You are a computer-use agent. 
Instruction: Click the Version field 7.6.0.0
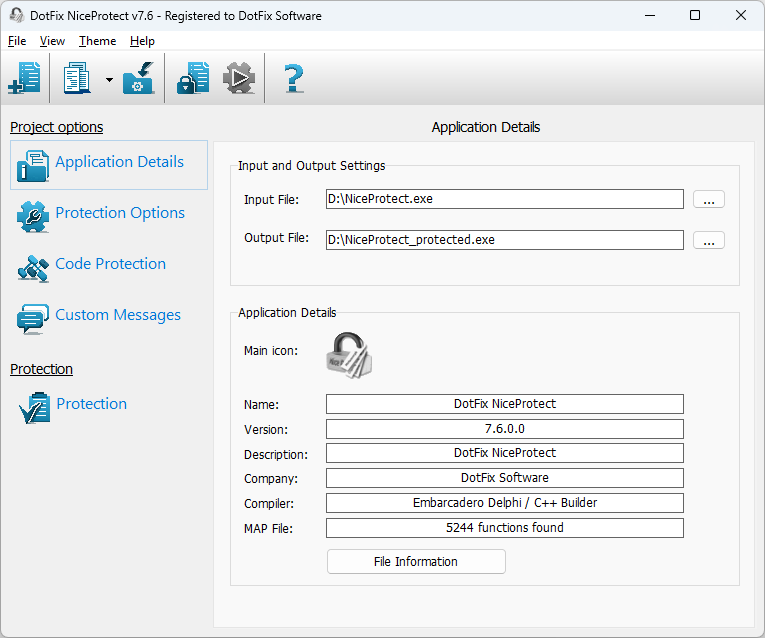(x=504, y=429)
